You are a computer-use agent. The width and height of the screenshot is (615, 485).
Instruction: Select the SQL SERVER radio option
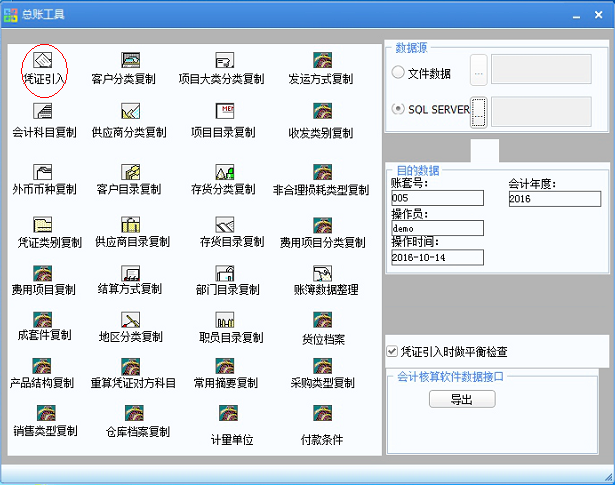click(x=399, y=109)
